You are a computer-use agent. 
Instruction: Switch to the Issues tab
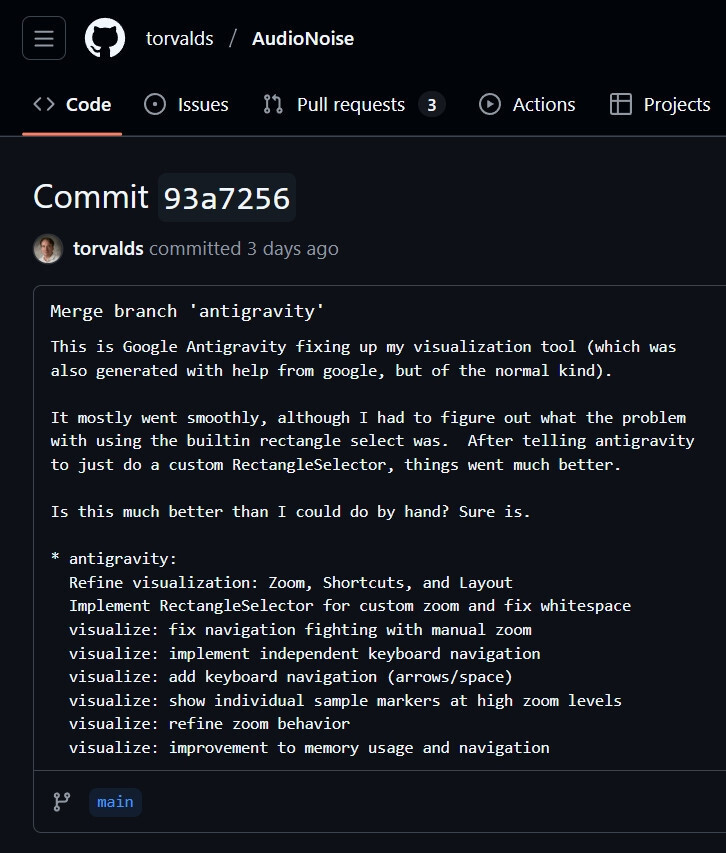[x=202, y=104]
